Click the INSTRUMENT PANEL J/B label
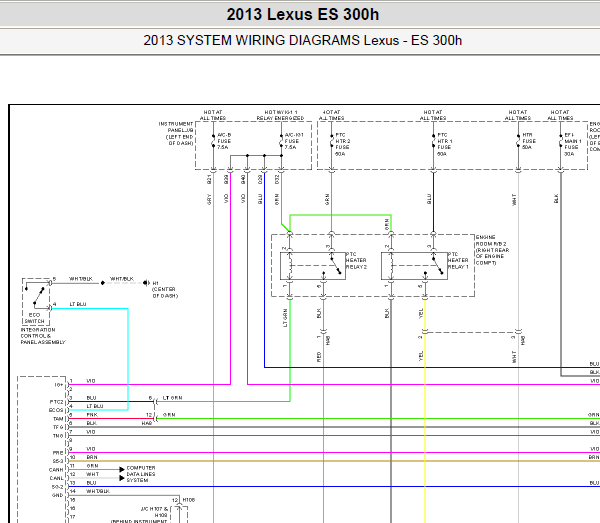The height and width of the screenshot is (523, 600). pos(176,134)
